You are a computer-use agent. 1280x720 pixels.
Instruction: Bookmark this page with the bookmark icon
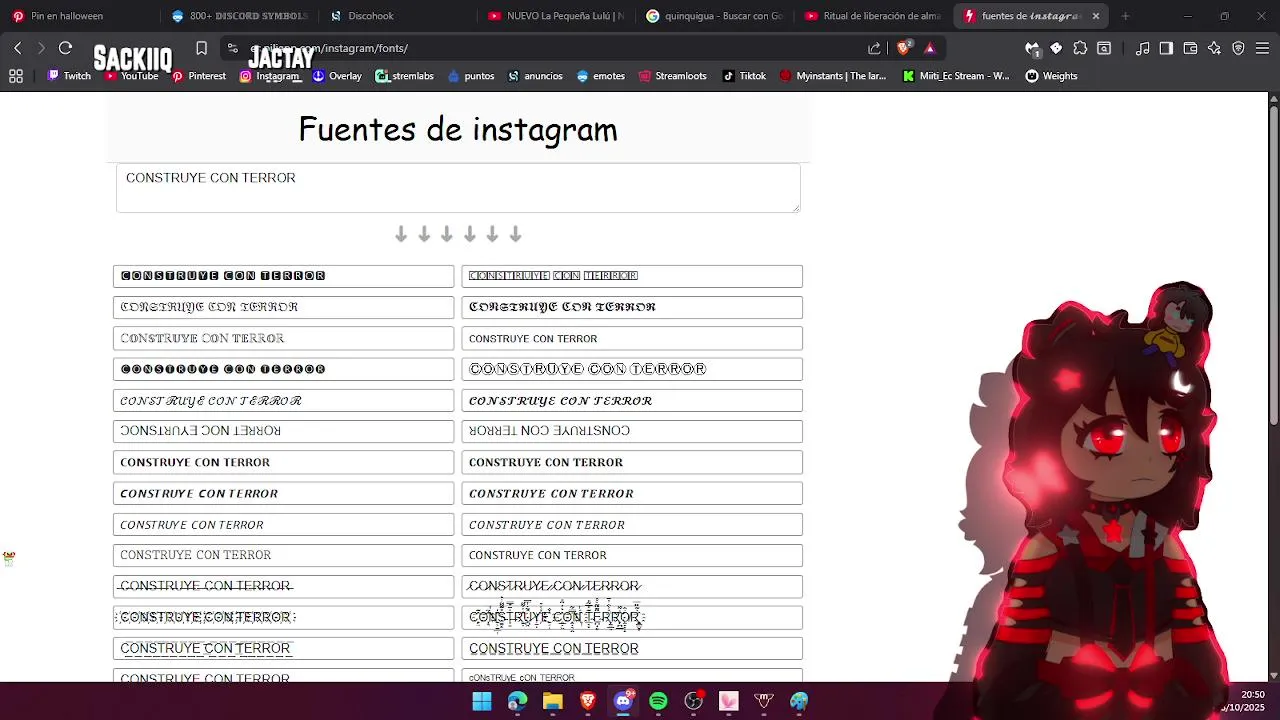[201, 48]
